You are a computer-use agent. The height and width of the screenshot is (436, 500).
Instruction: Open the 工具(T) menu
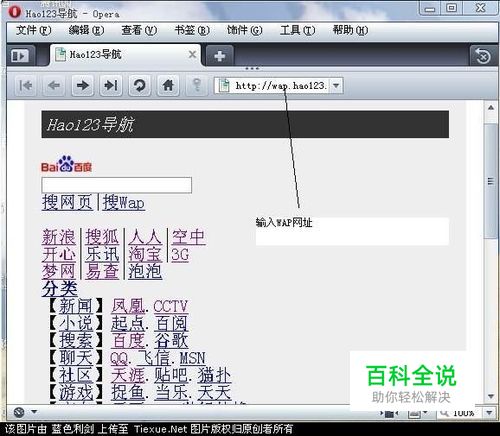click(297, 31)
